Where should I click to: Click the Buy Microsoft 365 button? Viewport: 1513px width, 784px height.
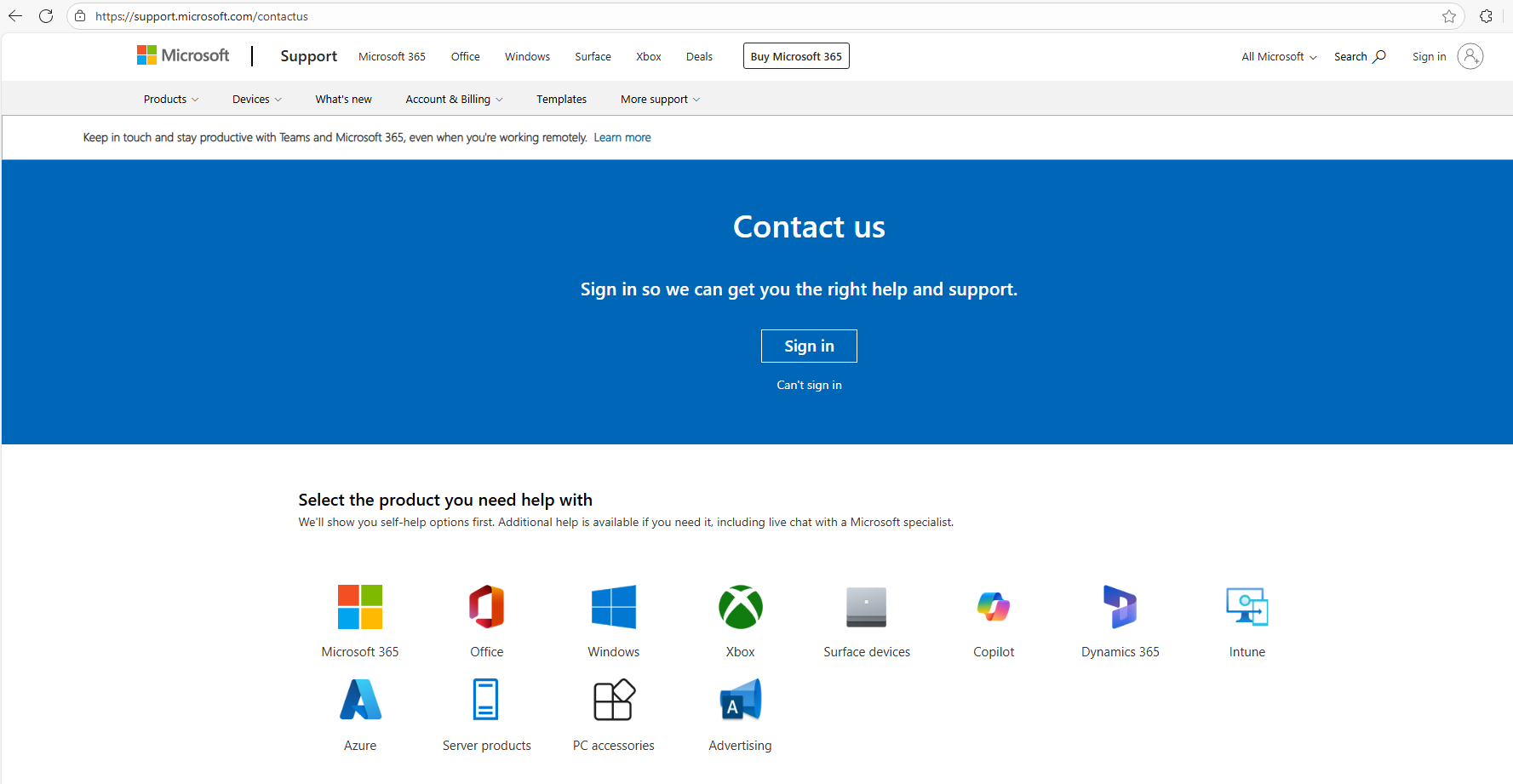click(796, 56)
